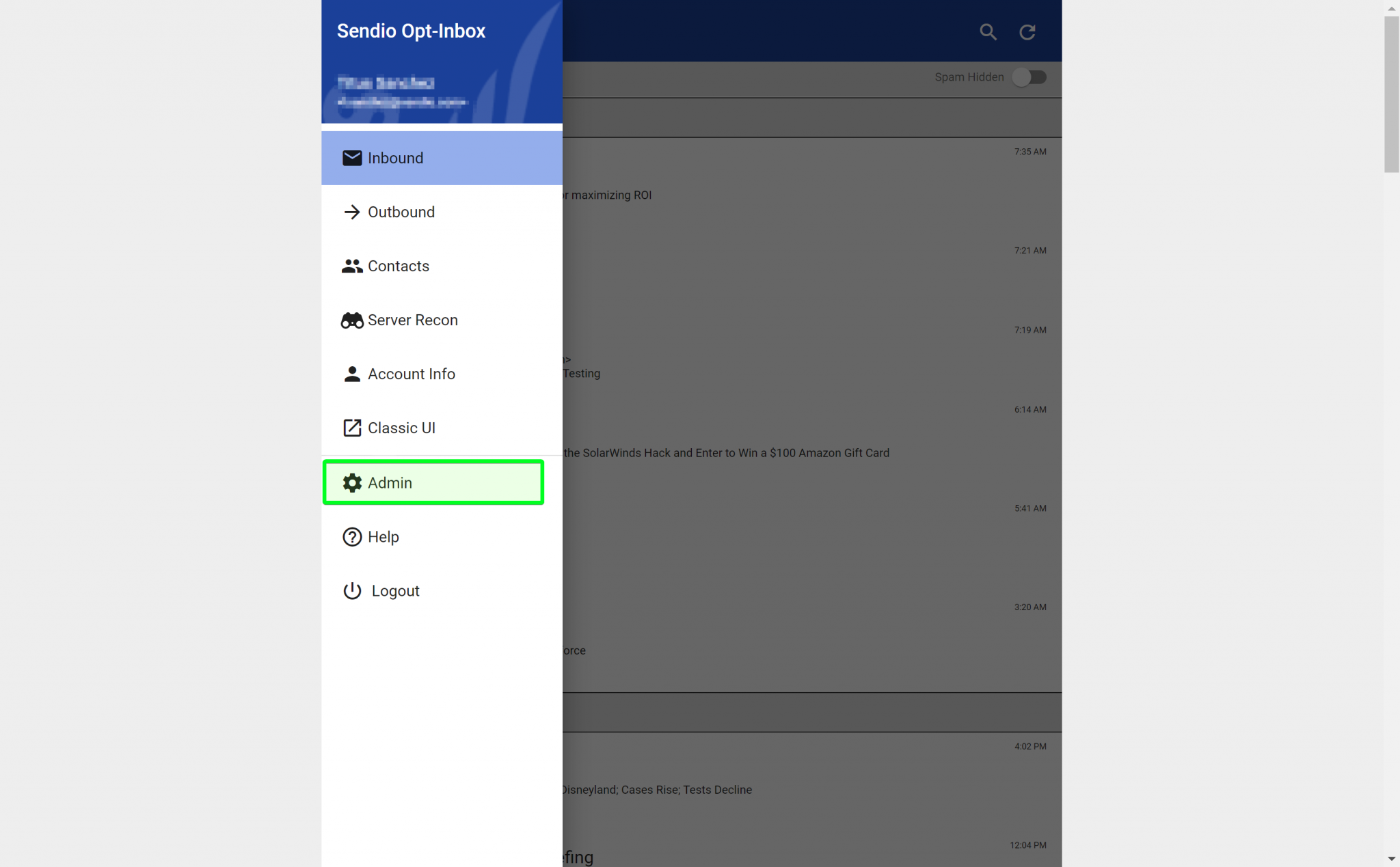Open the Classic UI external link
Image resolution: width=1400 pixels, height=867 pixels.
pos(402,428)
